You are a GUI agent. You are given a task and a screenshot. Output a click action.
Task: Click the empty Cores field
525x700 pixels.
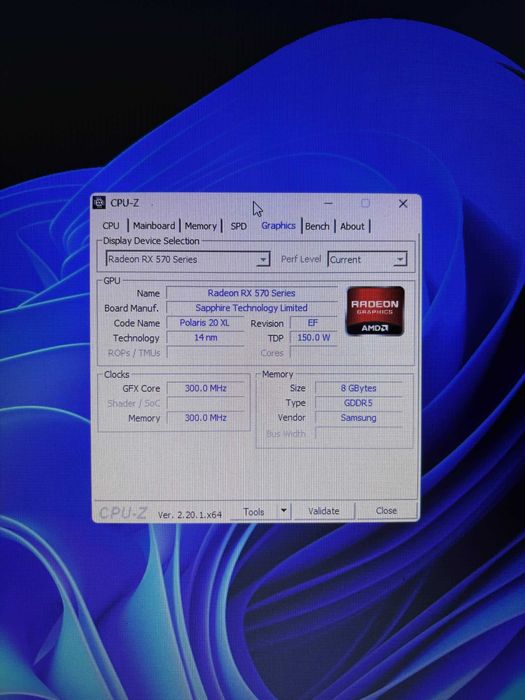[x=313, y=353]
